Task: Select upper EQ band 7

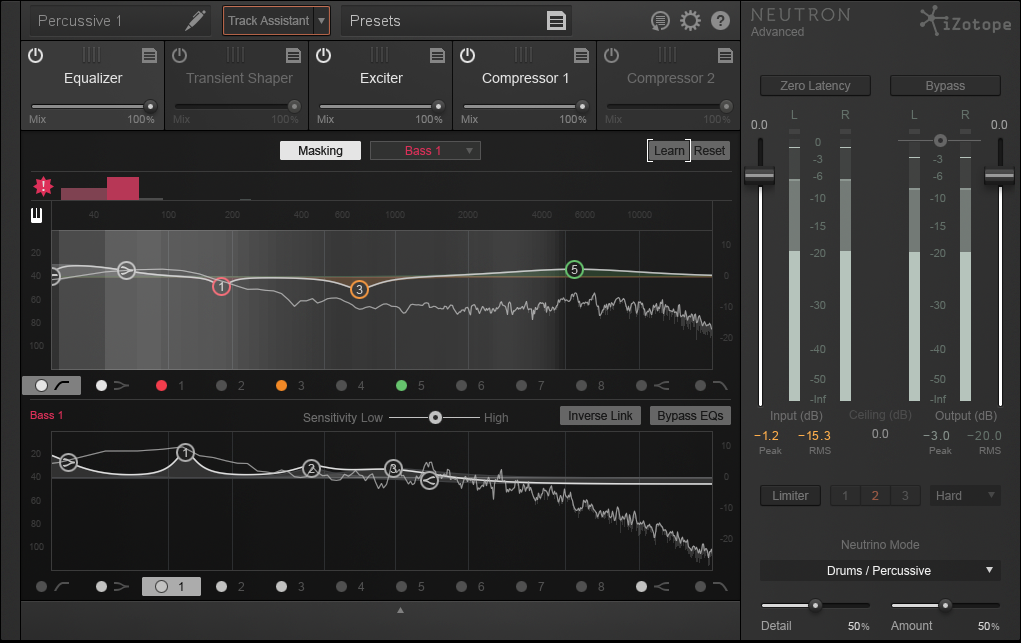Action: pos(531,386)
